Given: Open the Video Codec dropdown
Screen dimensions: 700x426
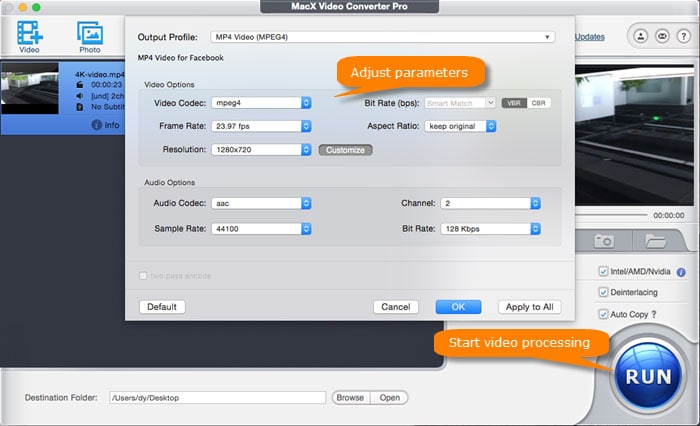Looking at the screenshot, I should pos(261,103).
